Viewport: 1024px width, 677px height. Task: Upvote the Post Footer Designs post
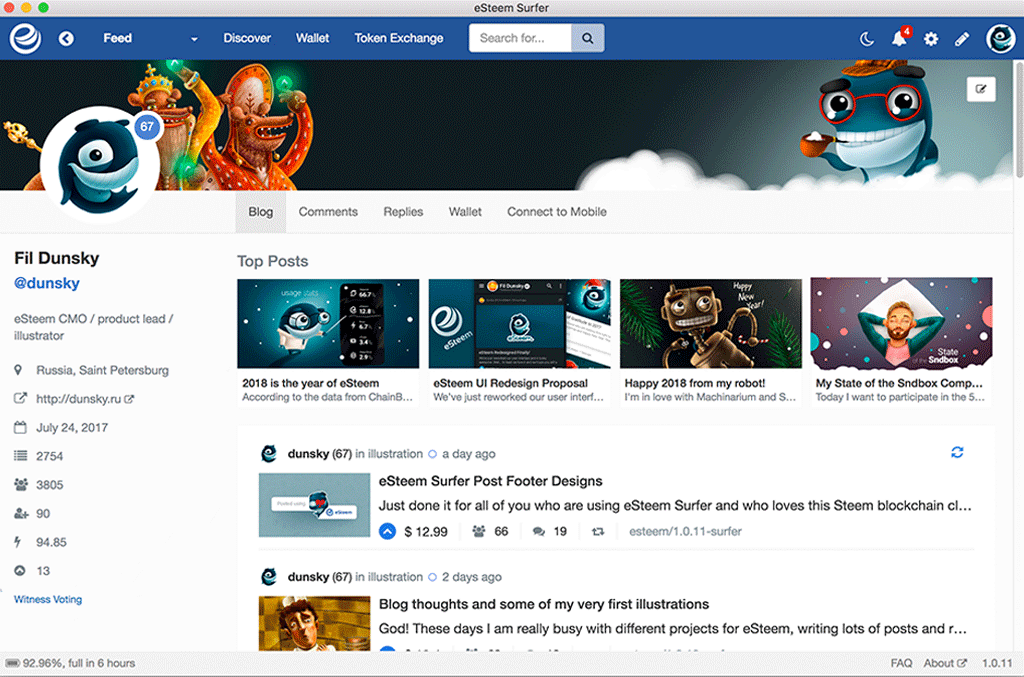coord(387,531)
